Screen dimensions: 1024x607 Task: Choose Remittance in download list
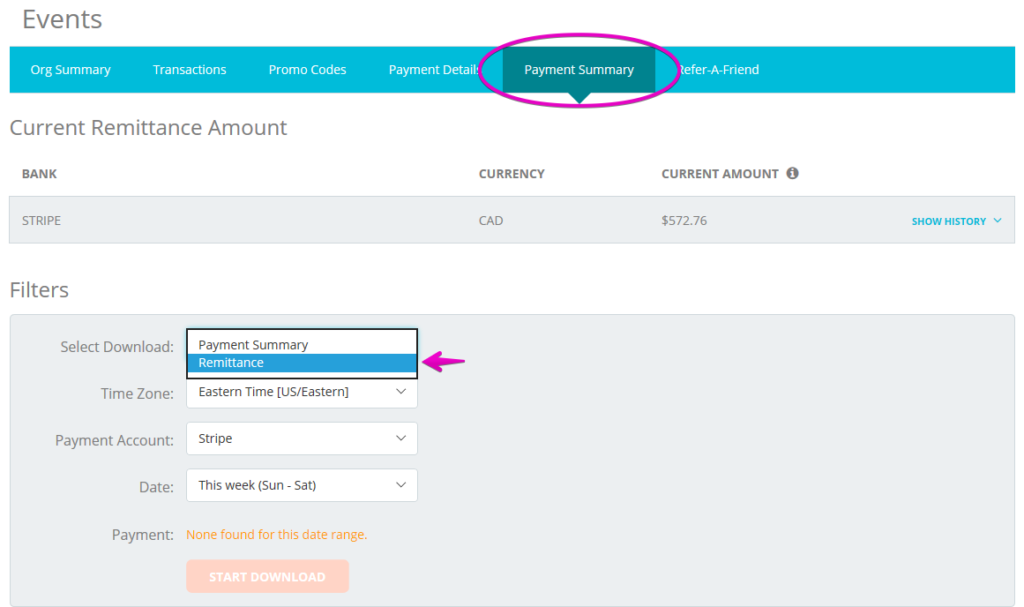(302, 363)
